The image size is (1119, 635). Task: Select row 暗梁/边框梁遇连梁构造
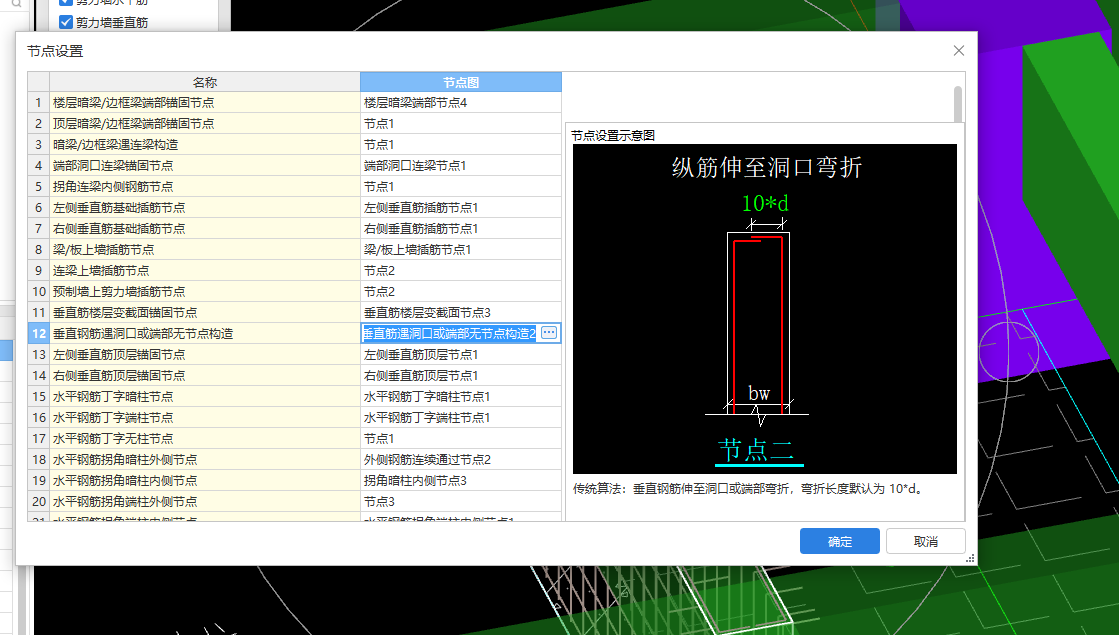pyautogui.click(x=205, y=145)
